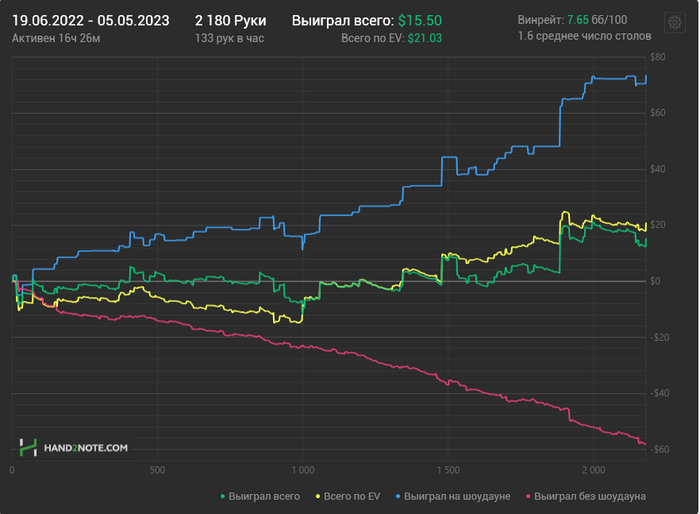Toggle the yellow 'Всего по EV' legend dot

[318, 497]
